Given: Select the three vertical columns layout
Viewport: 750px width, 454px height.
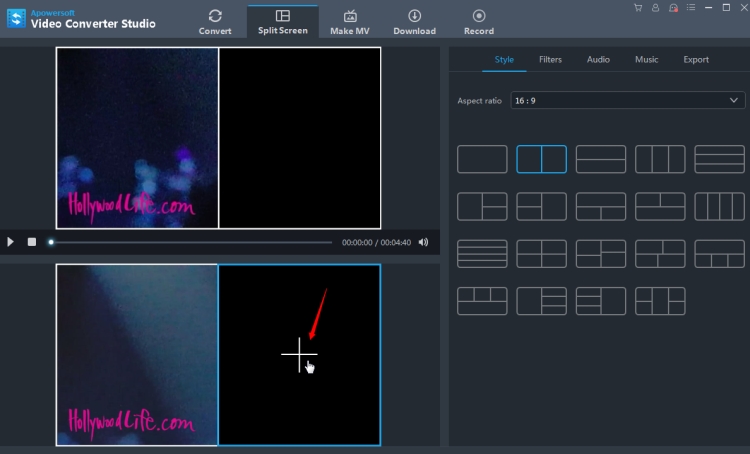Looking at the screenshot, I should [660, 159].
